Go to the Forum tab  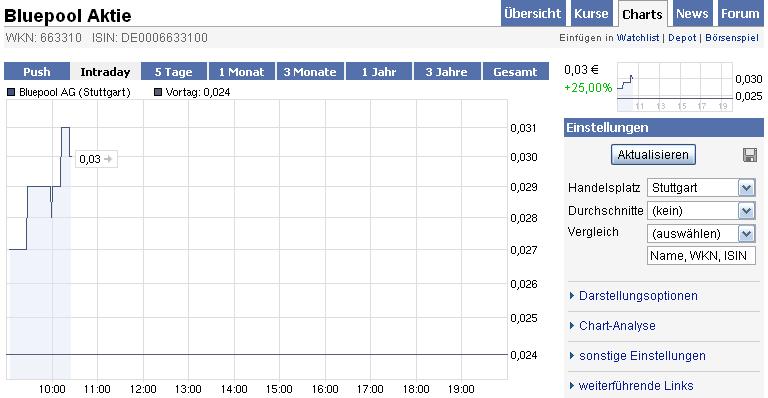(x=740, y=14)
